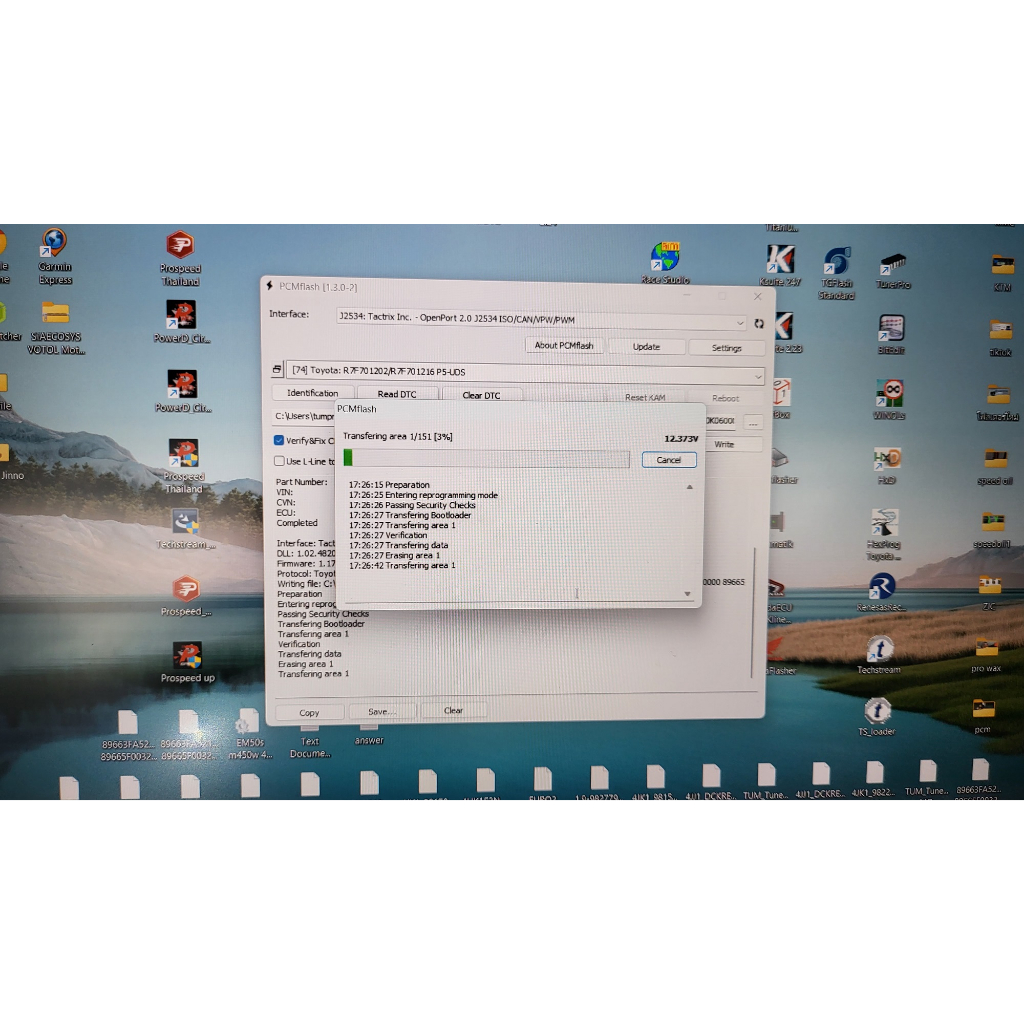Screen dimensions: 1024x1024
Task: Click the progress dialog log scroll-up arrow
Action: click(x=690, y=487)
